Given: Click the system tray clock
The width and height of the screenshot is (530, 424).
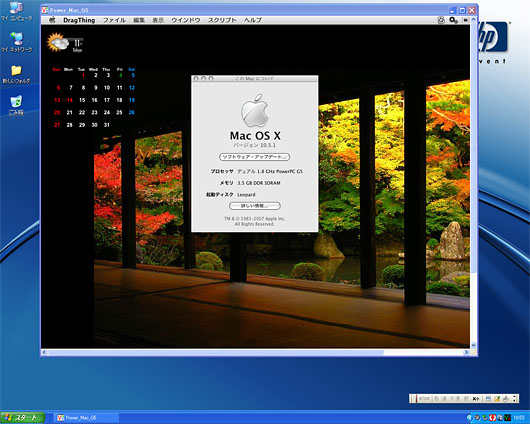Looking at the screenshot, I should click(519, 418).
